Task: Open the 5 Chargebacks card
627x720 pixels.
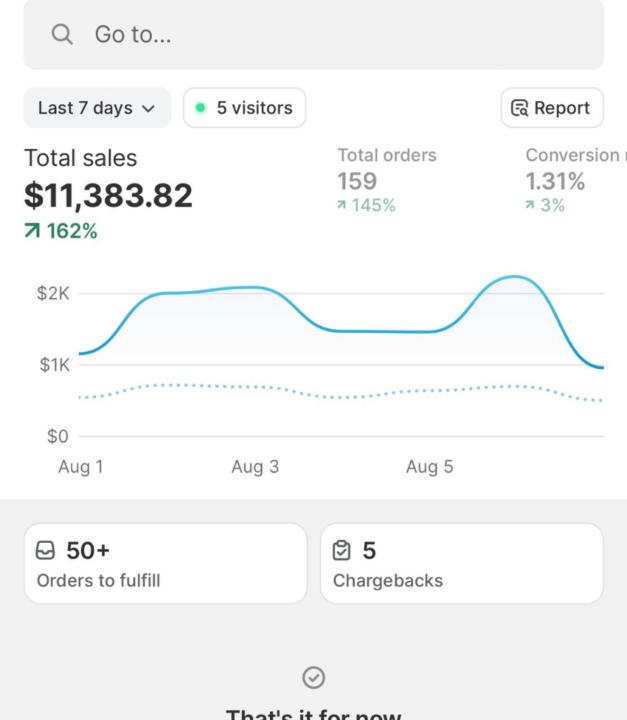Action: point(461,563)
